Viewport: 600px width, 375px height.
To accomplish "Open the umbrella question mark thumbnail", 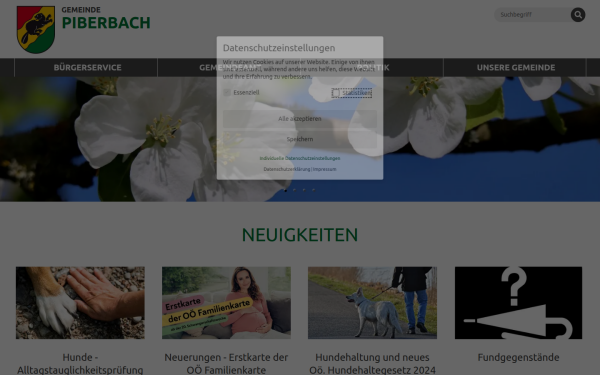I will click(x=518, y=303).
